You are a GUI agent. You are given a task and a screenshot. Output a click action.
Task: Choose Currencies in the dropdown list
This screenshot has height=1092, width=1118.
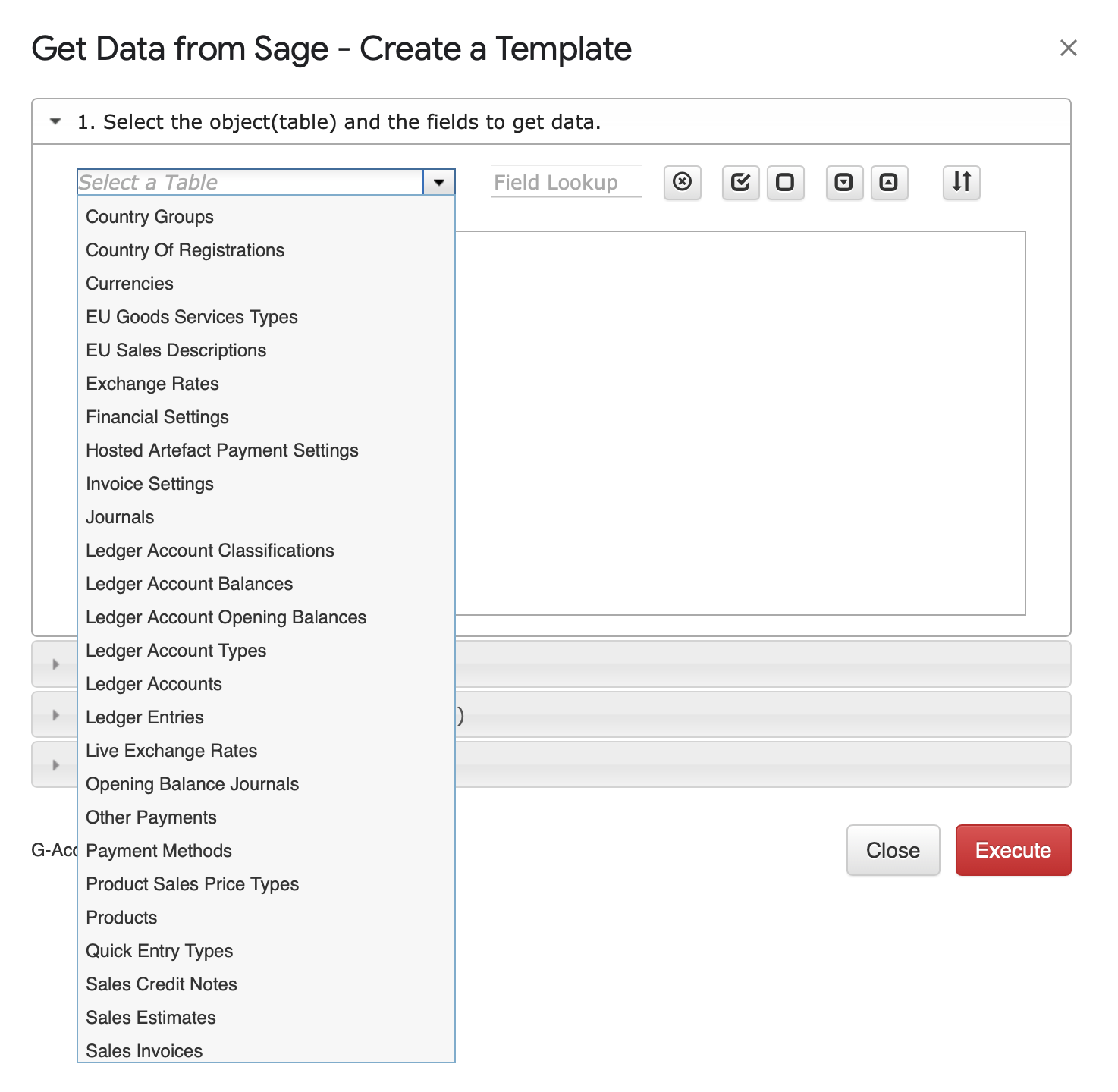[265, 284]
